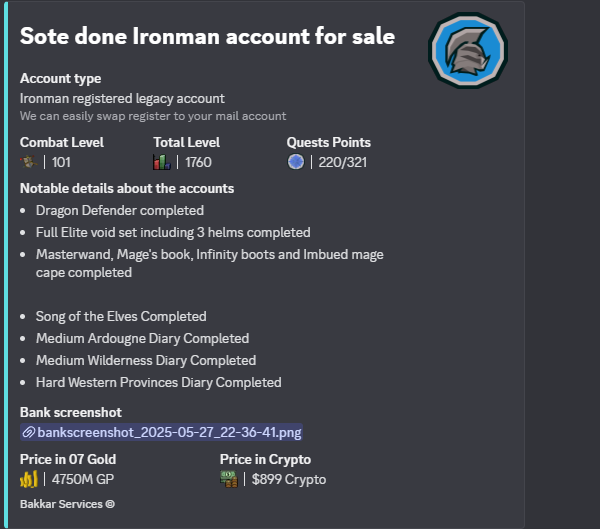
Task: Click the Hard Western Provinces Diary line
Action: coord(158,382)
